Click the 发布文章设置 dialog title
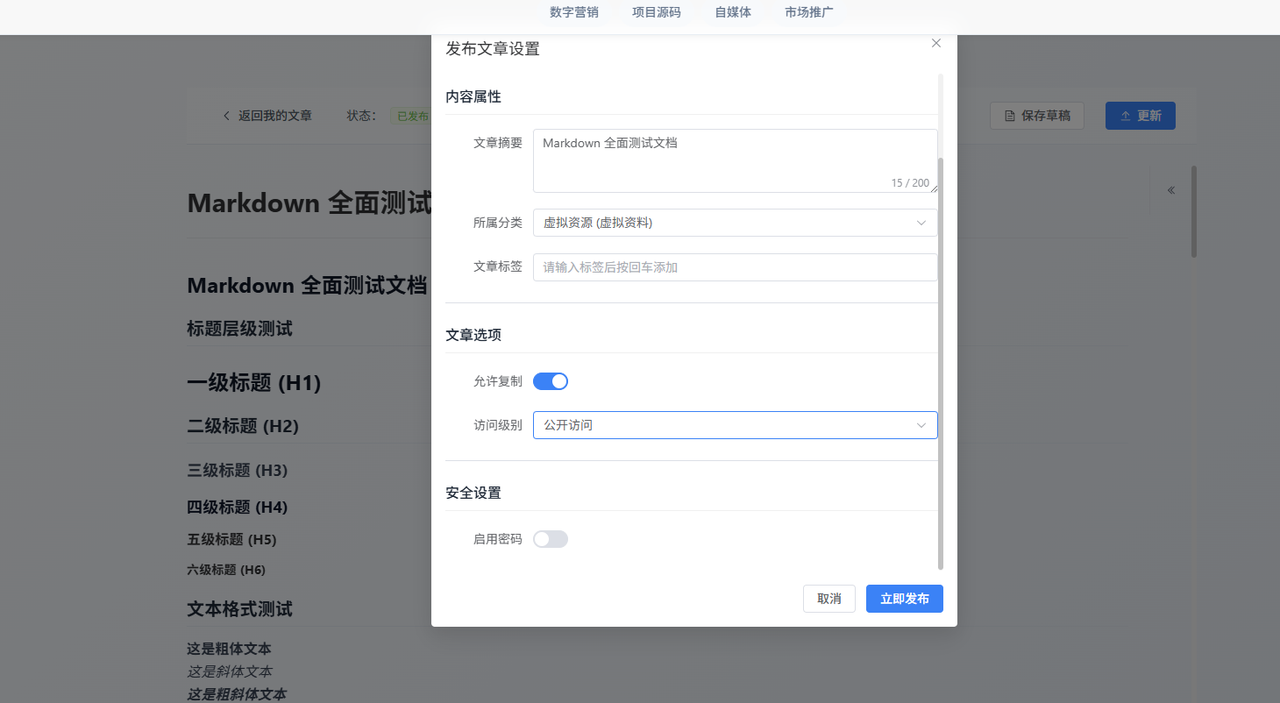Image resolution: width=1280 pixels, height=703 pixels. click(492, 48)
